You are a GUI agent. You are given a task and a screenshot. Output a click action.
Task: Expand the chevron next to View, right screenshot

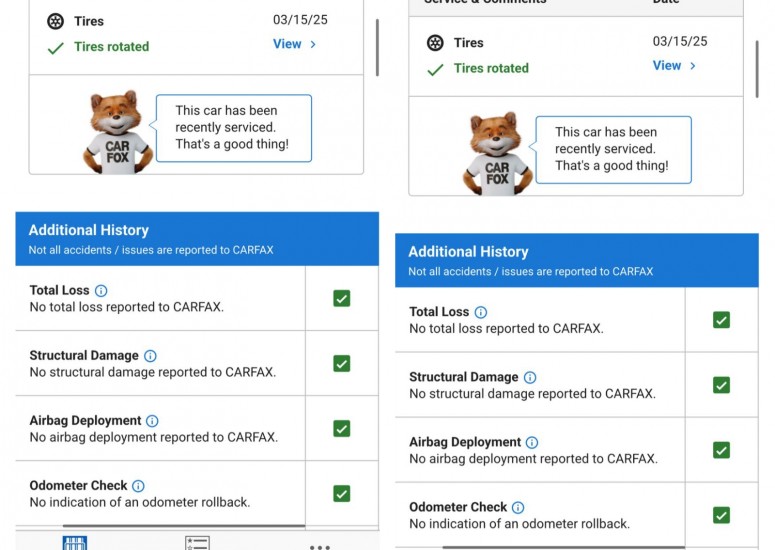(692, 66)
